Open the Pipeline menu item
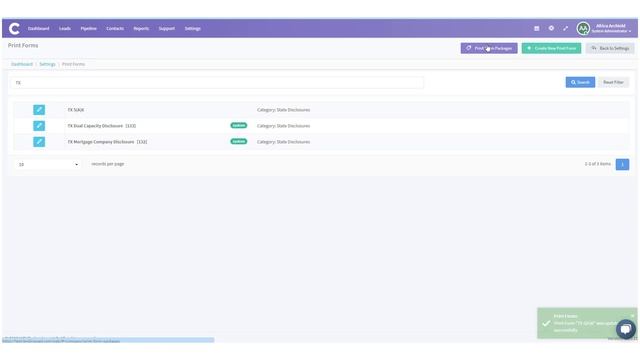 click(89, 29)
